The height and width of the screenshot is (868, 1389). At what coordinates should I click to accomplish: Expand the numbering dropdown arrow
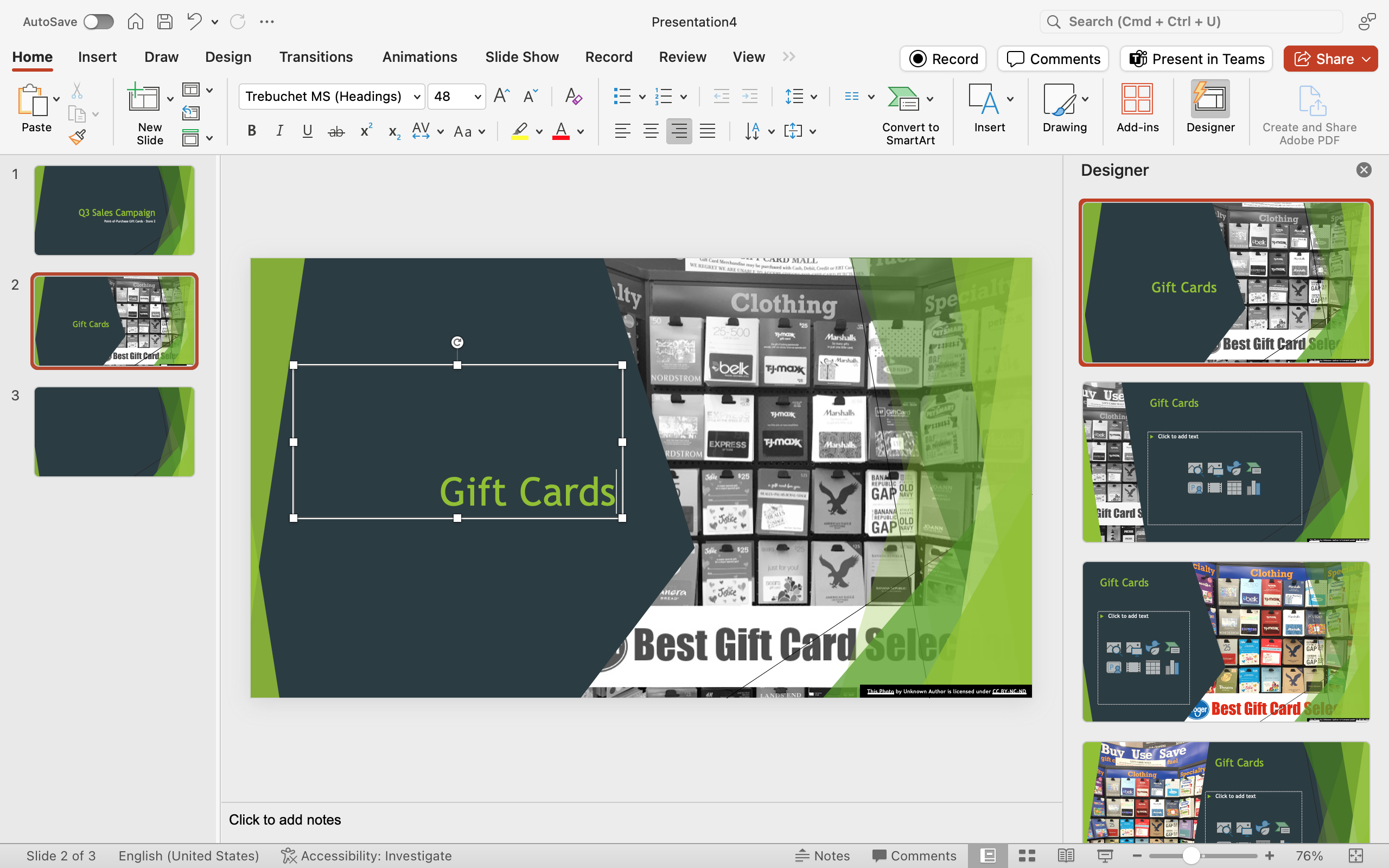point(684,97)
